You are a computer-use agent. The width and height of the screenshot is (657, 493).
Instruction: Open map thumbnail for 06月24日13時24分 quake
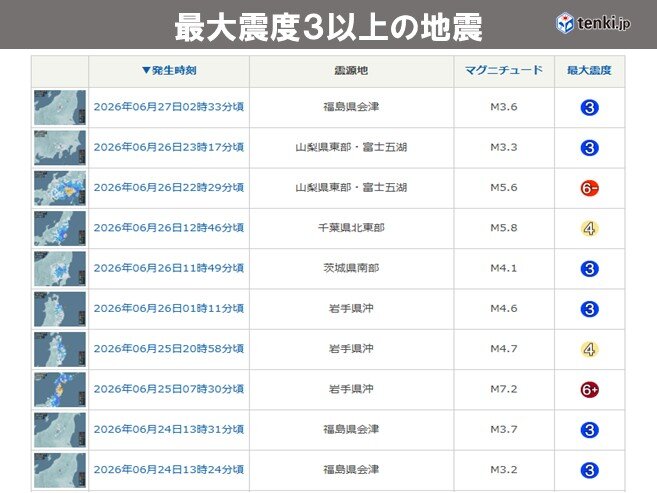coord(60,470)
